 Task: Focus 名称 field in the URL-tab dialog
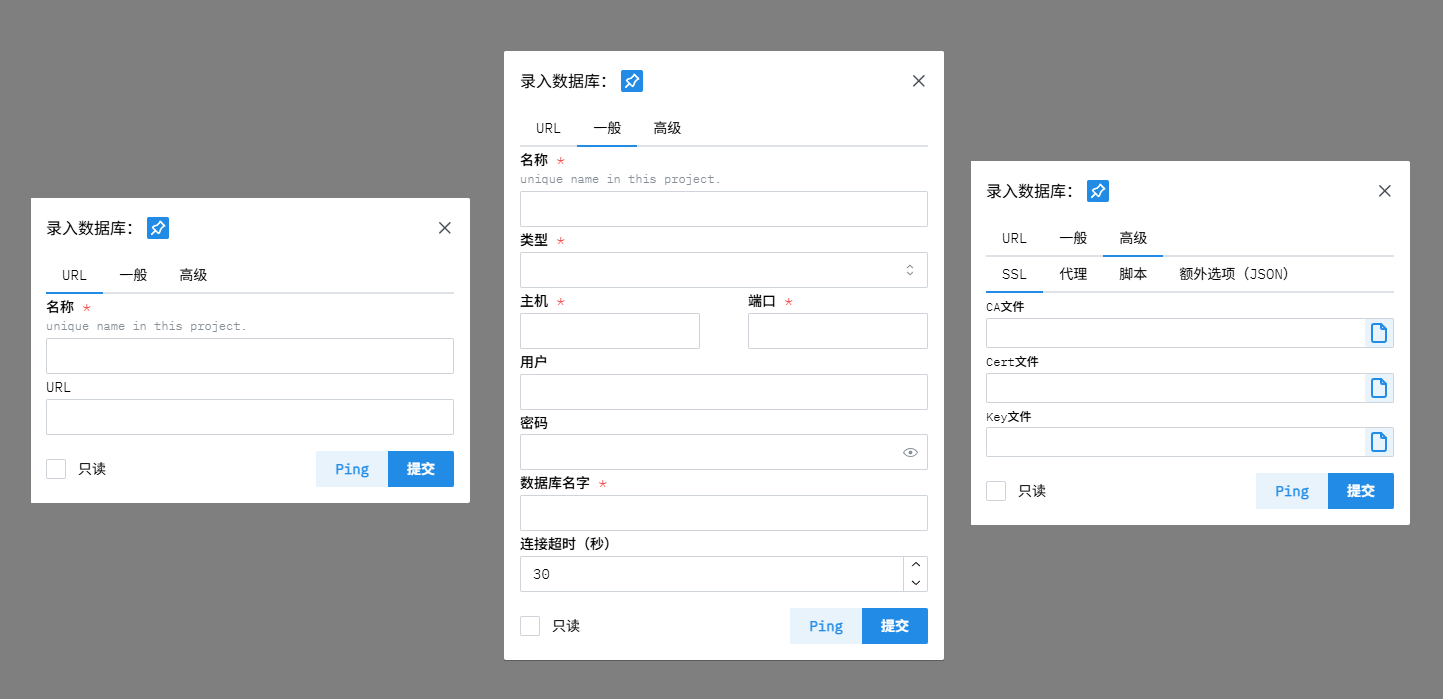(x=250, y=356)
